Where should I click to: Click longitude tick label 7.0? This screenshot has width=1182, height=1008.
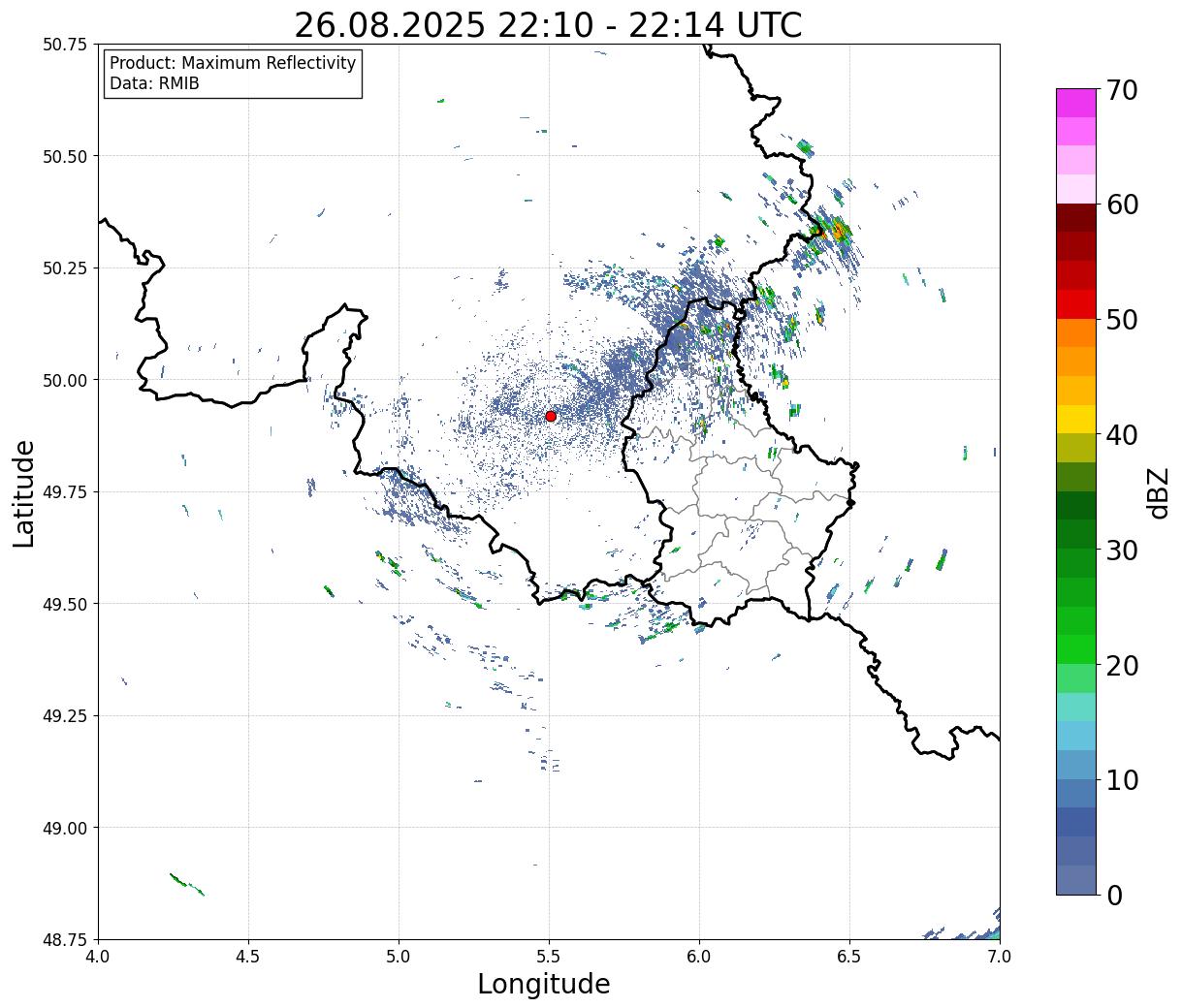pyautogui.click(x=1000, y=956)
